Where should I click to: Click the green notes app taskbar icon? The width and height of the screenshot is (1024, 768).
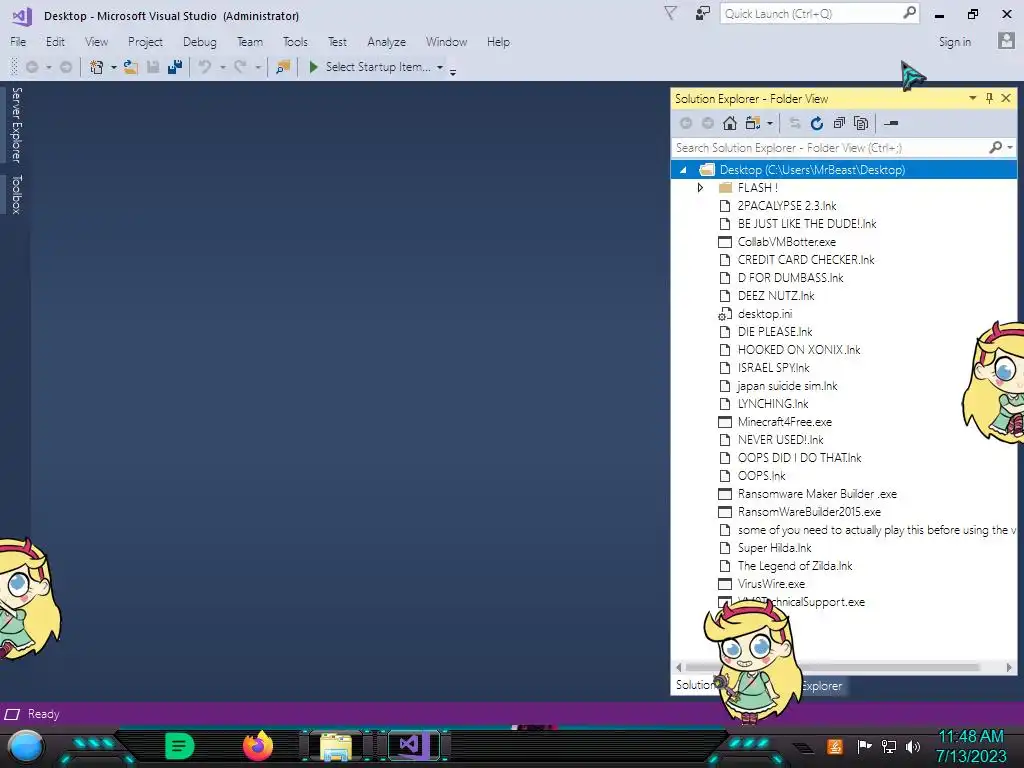tap(179, 746)
